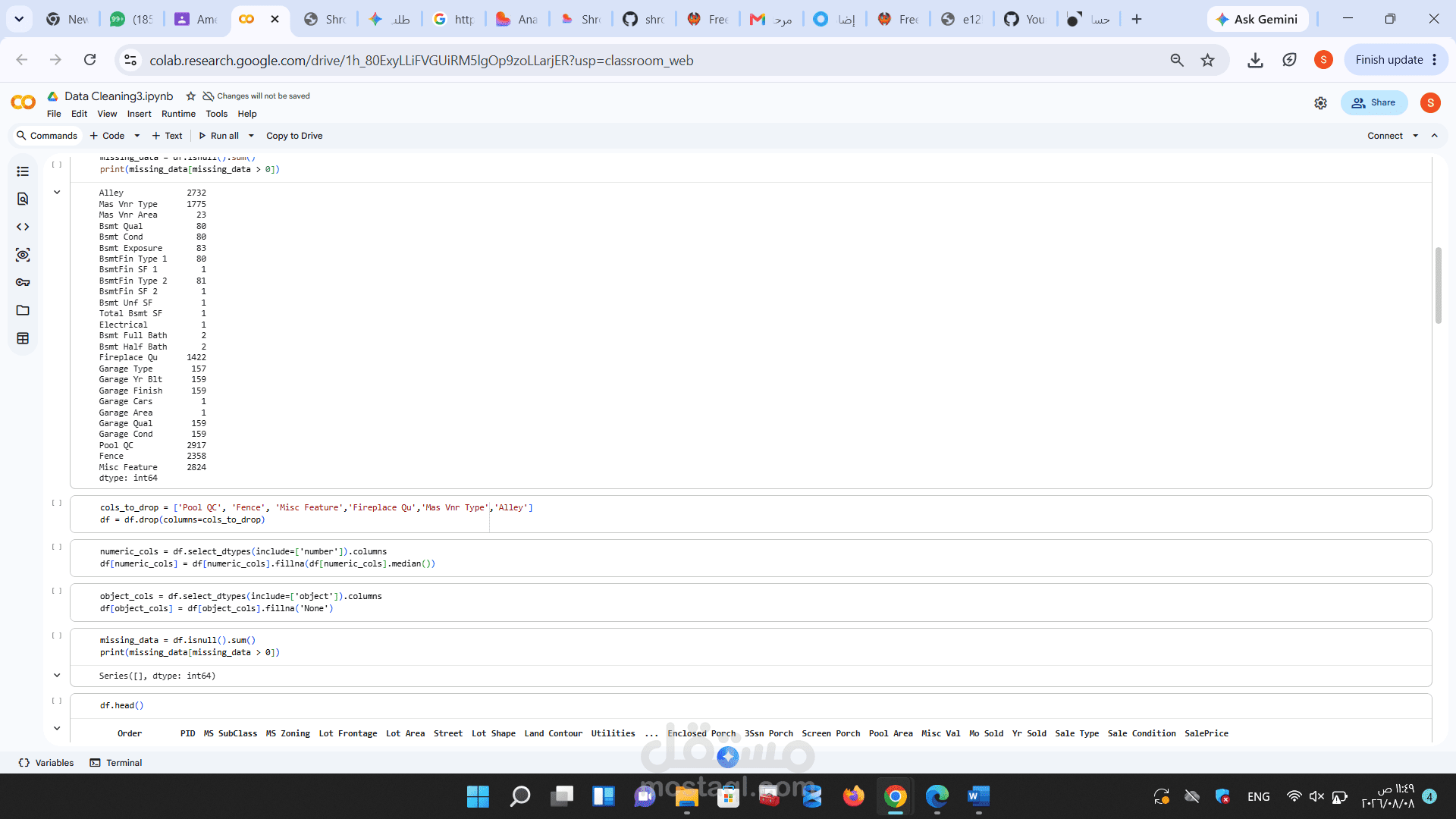Open Find and replace sidebar icon

23,199
